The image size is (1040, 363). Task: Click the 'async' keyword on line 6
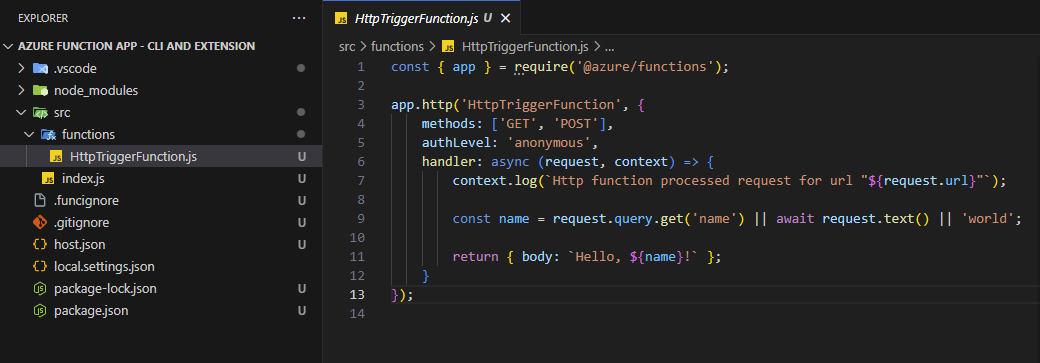click(x=511, y=161)
